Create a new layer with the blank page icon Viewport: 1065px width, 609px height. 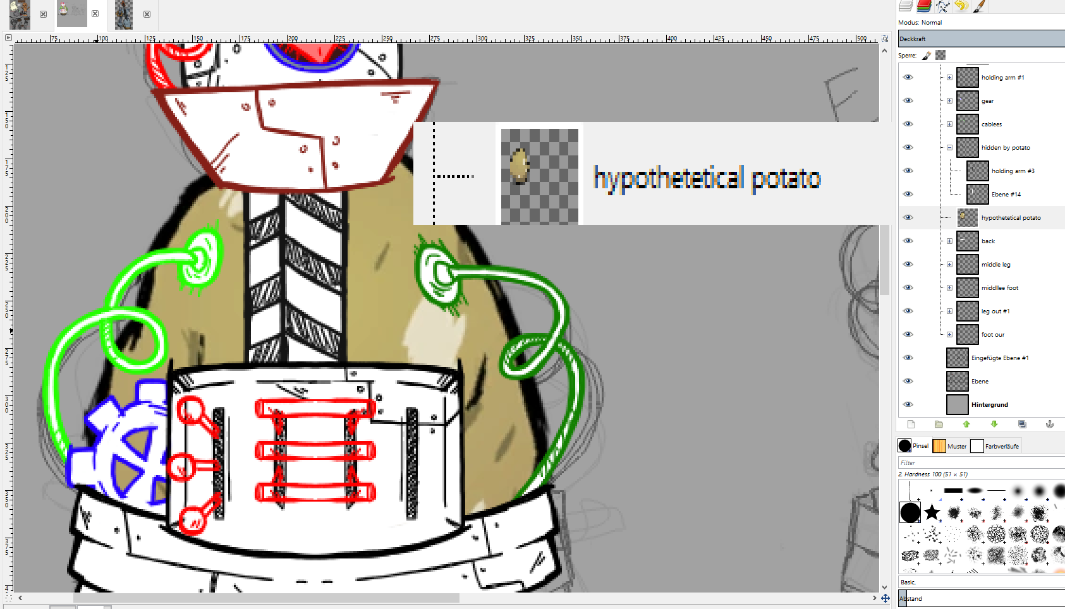pos(911,424)
